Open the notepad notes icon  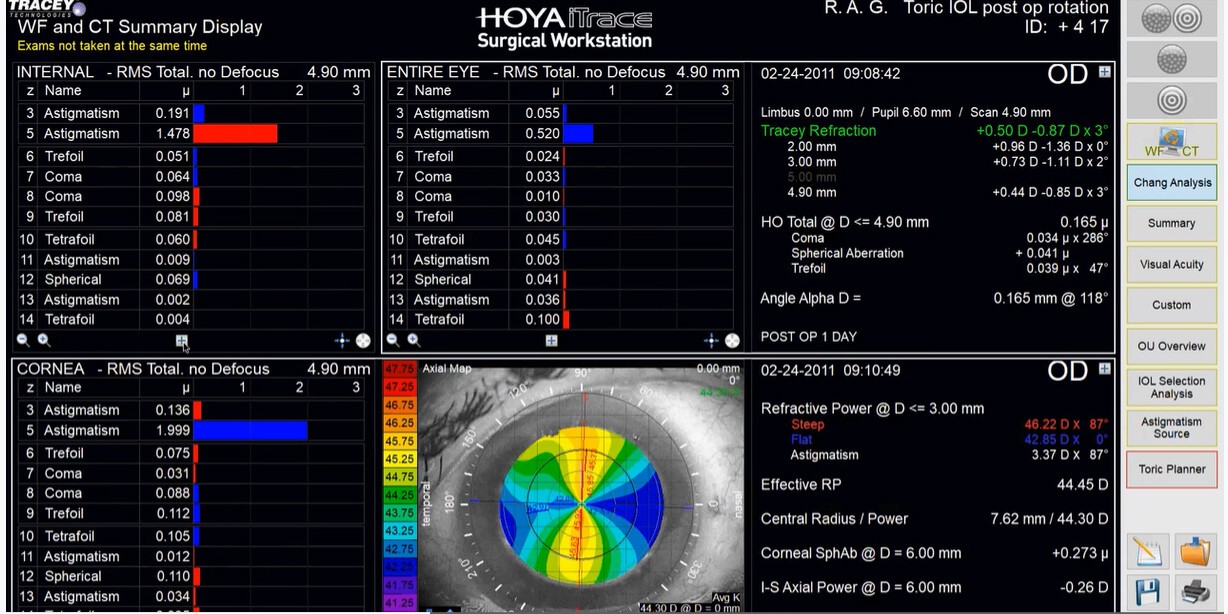point(1148,552)
